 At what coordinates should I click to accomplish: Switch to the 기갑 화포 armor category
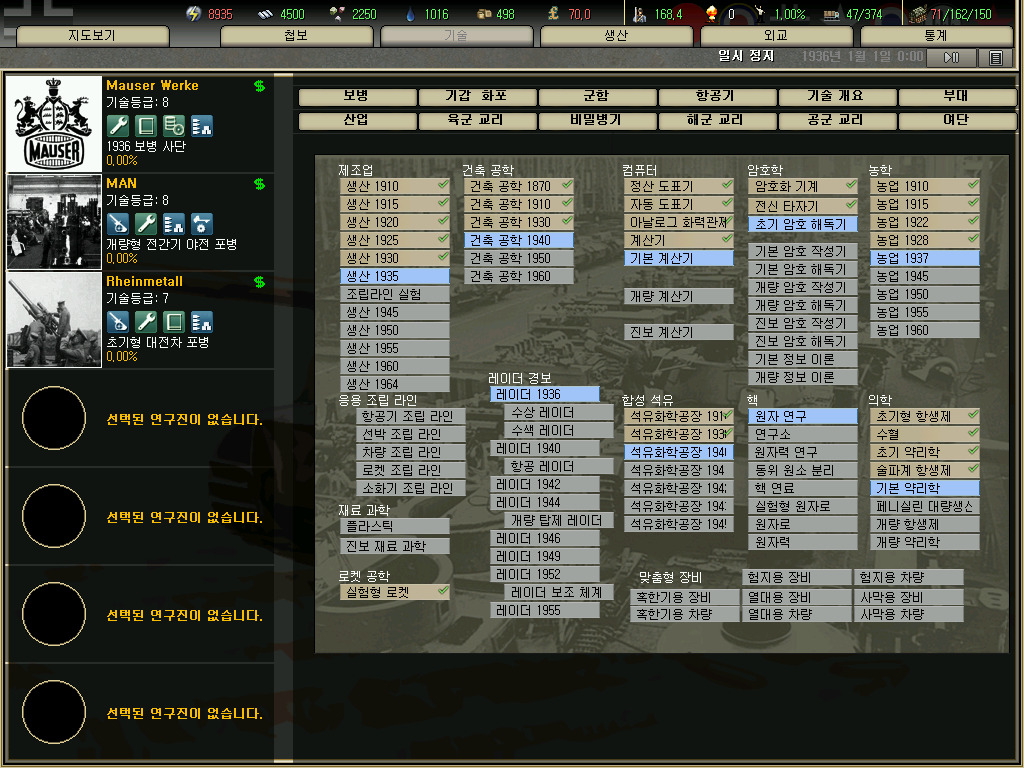pos(477,97)
